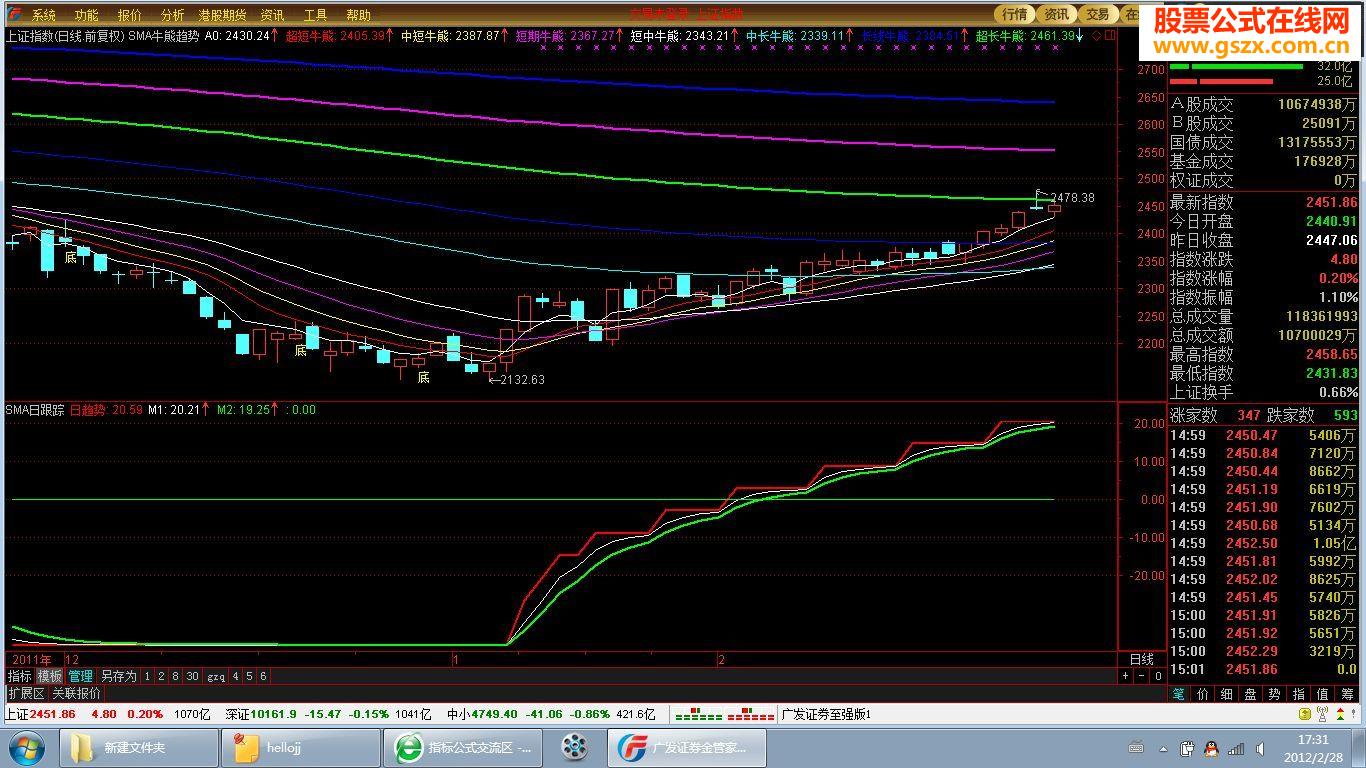Click the 日线 period selector
The height and width of the screenshot is (768, 1366).
1141,660
